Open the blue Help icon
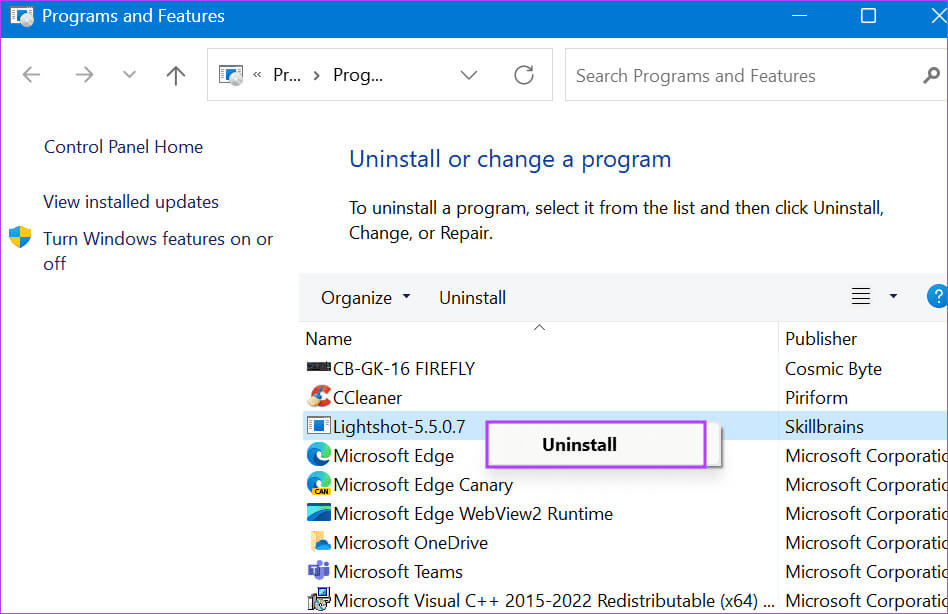 [x=937, y=296]
